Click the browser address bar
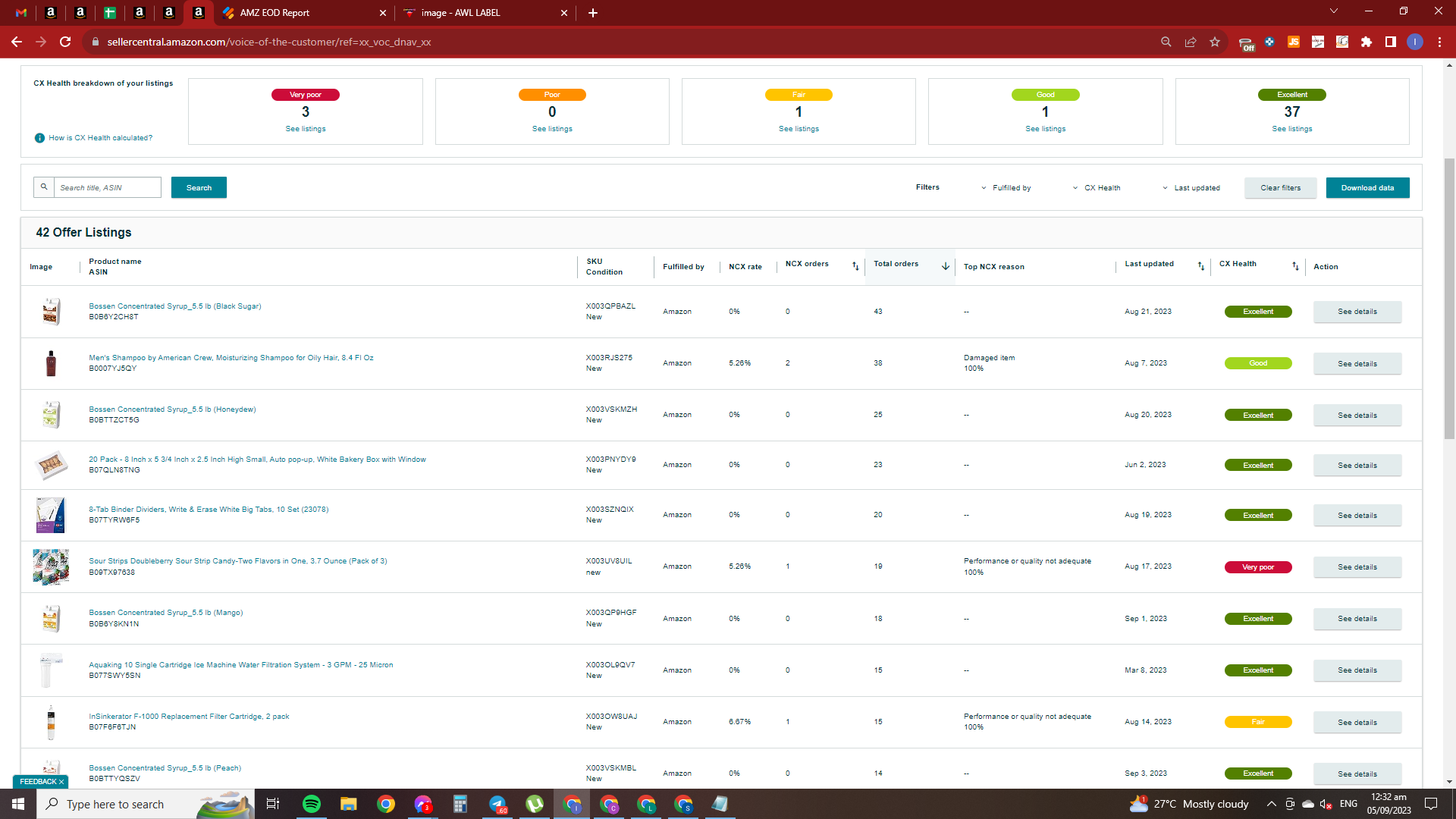This screenshot has width=1456, height=819. click(x=622, y=42)
